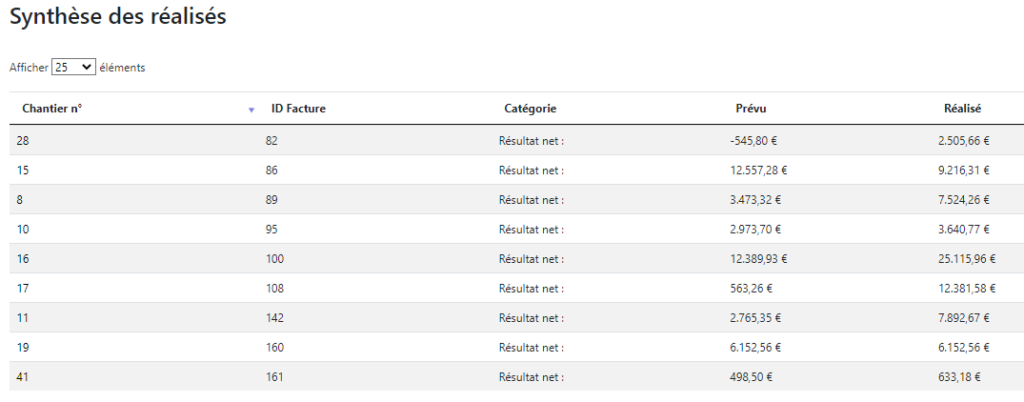Open the Afficher entries count dropdown
The width and height of the screenshot is (1024, 402).
click(73, 67)
